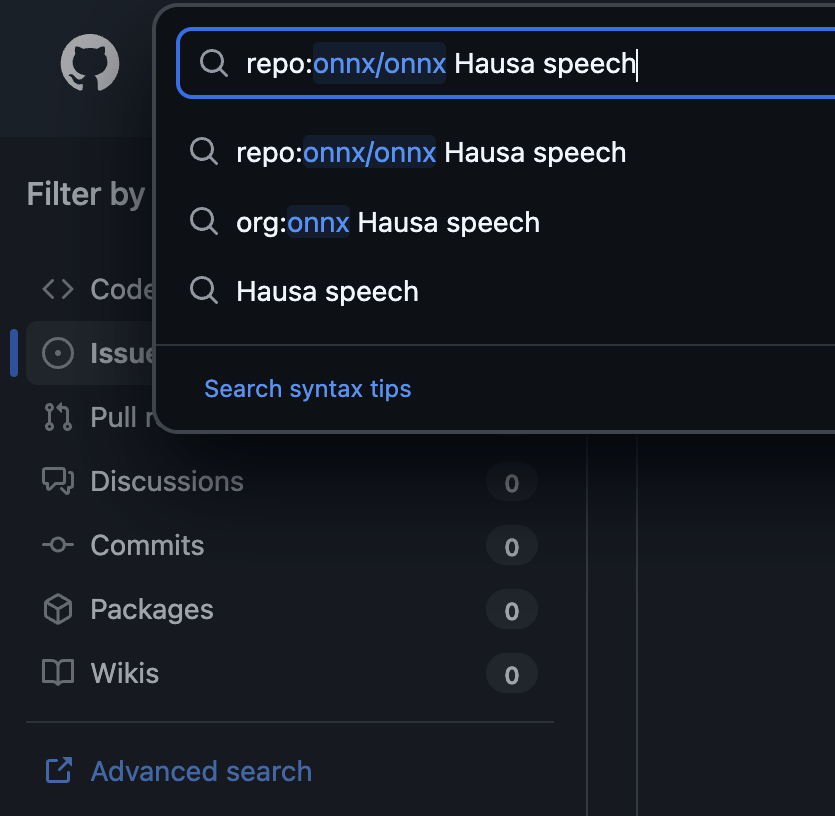The width and height of the screenshot is (835, 816).
Task: Select the "repo:onnx/onnx Hausa speech" suggestion
Action: pos(430,153)
